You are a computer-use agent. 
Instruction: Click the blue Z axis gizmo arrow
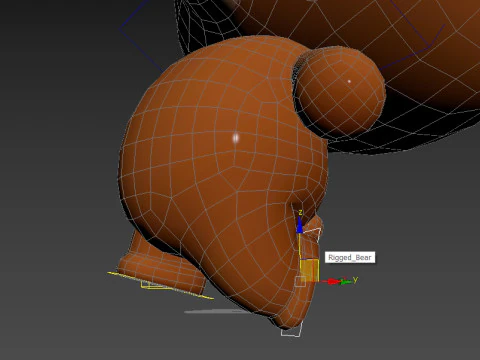(x=300, y=225)
